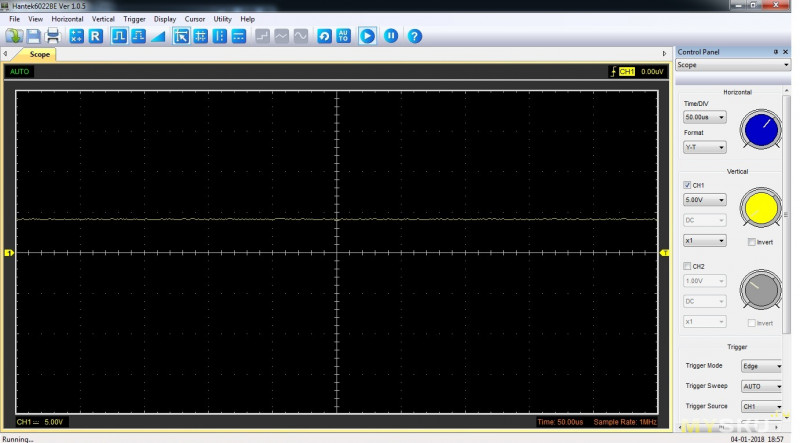
Task: Click the CH2 square-wave channel icon
Action: tap(138, 36)
